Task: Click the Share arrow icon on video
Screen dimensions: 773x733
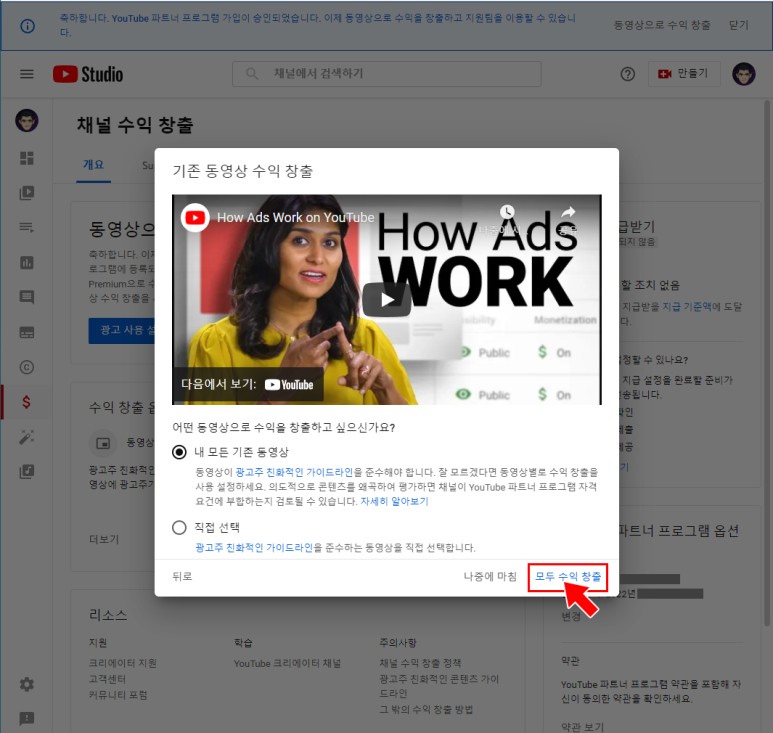Action: pyautogui.click(x=568, y=212)
